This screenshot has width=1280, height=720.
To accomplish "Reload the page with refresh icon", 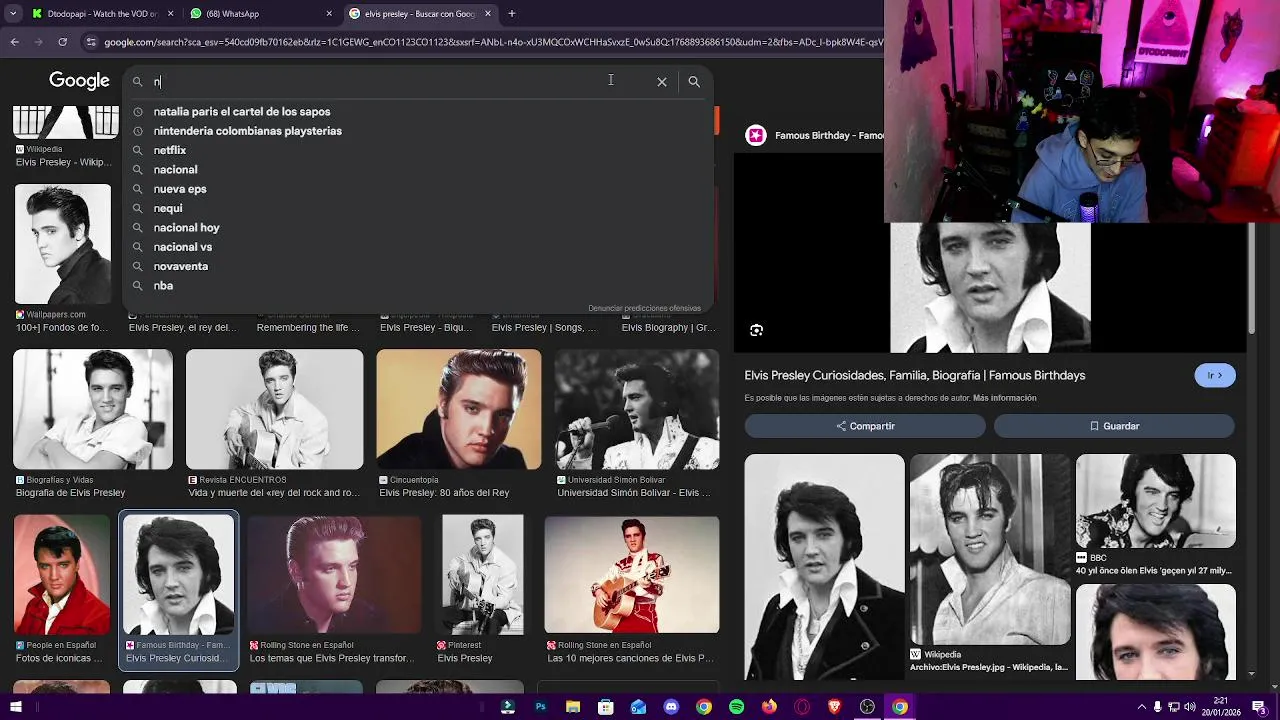I will pyautogui.click(x=62, y=42).
